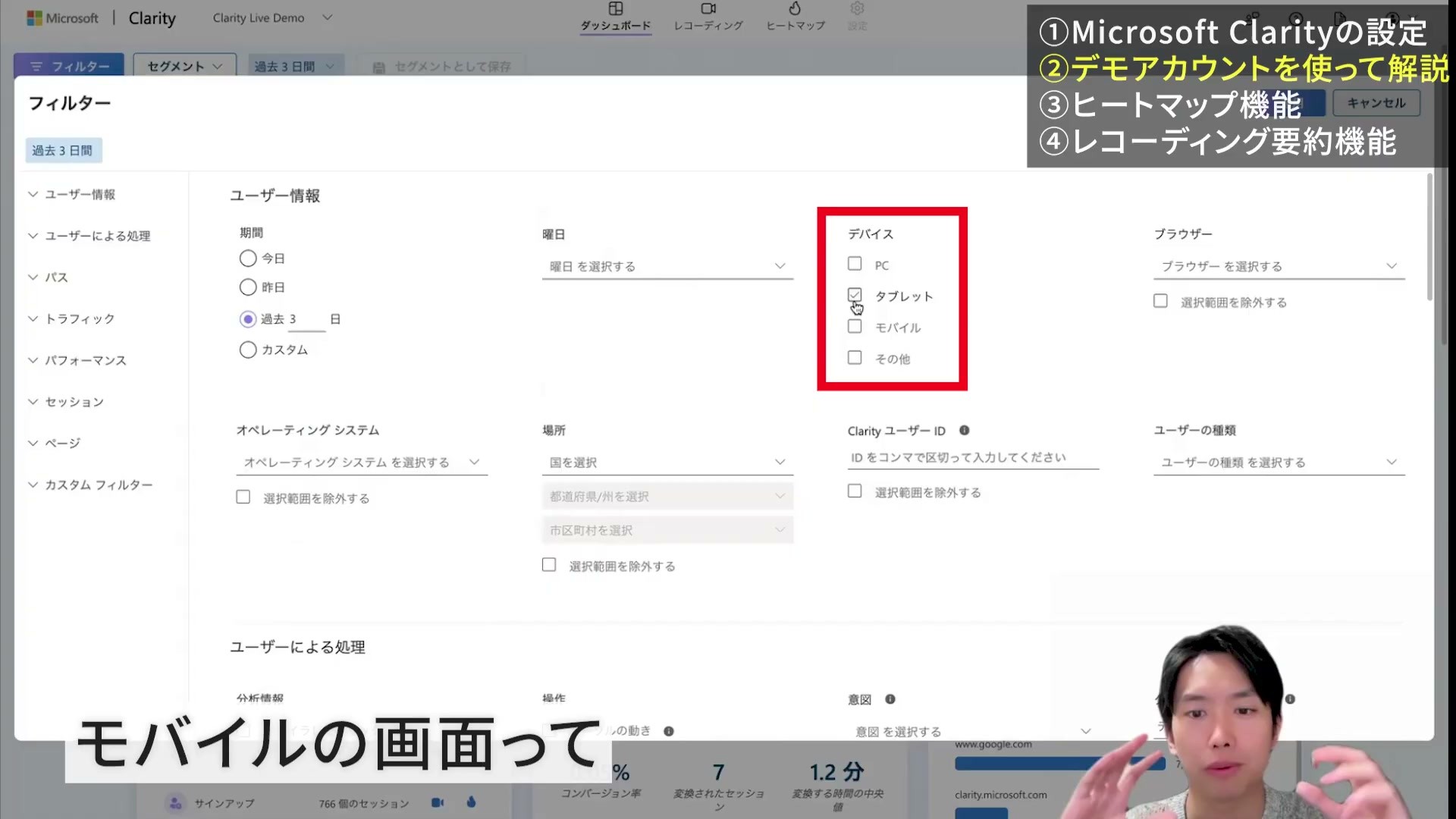Click the info icon next to の動き

669,731
